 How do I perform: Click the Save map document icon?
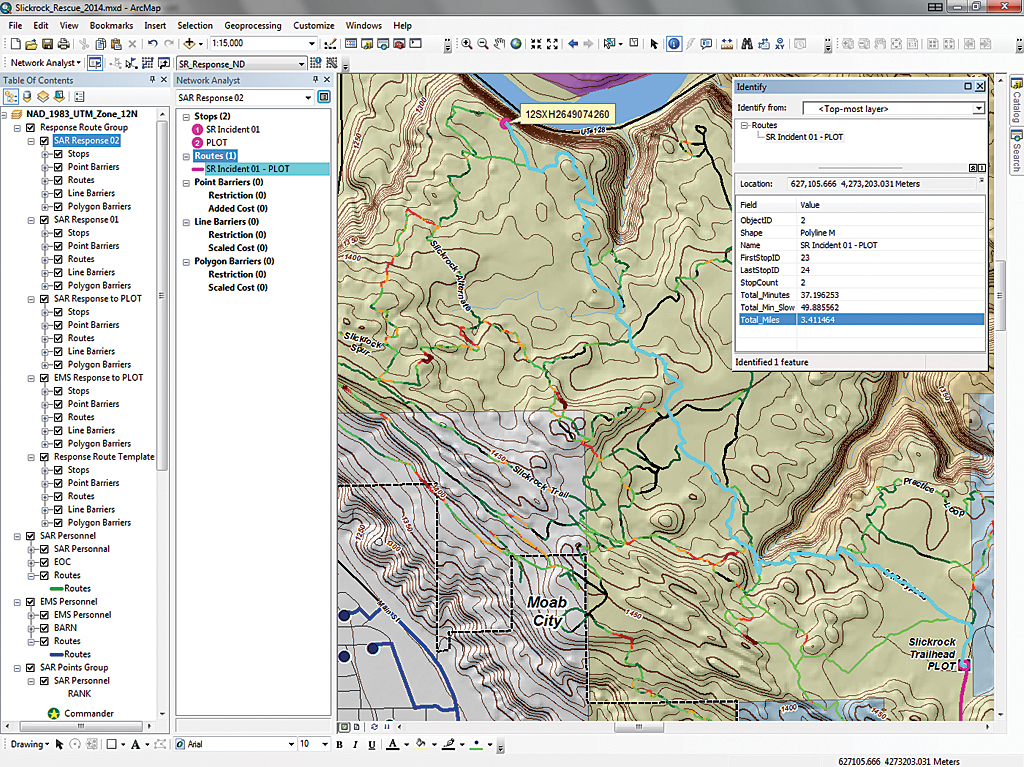point(47,44)
